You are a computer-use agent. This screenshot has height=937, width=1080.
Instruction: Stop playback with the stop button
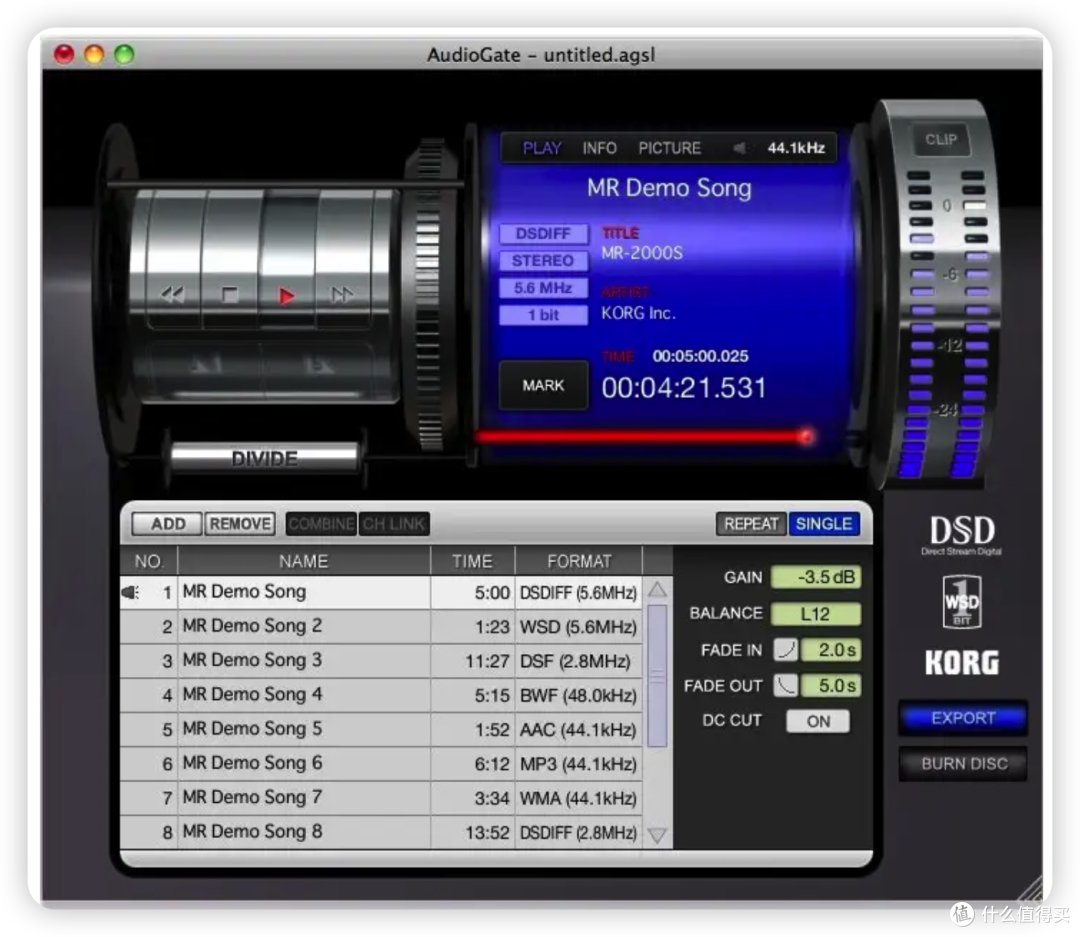pyautogui.click(x=230, y=295)
